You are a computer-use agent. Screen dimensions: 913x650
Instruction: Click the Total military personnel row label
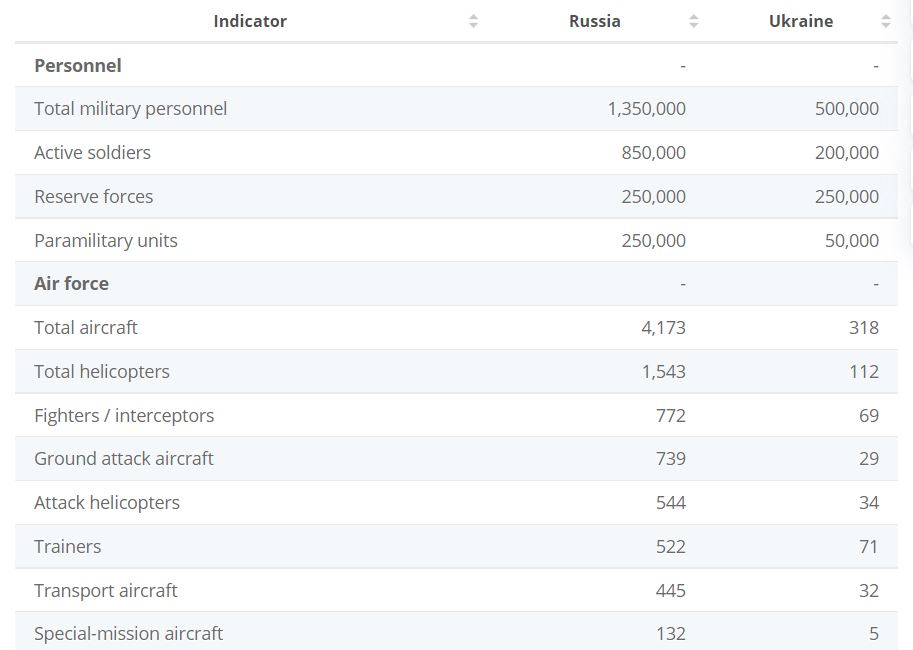(131, 109)
